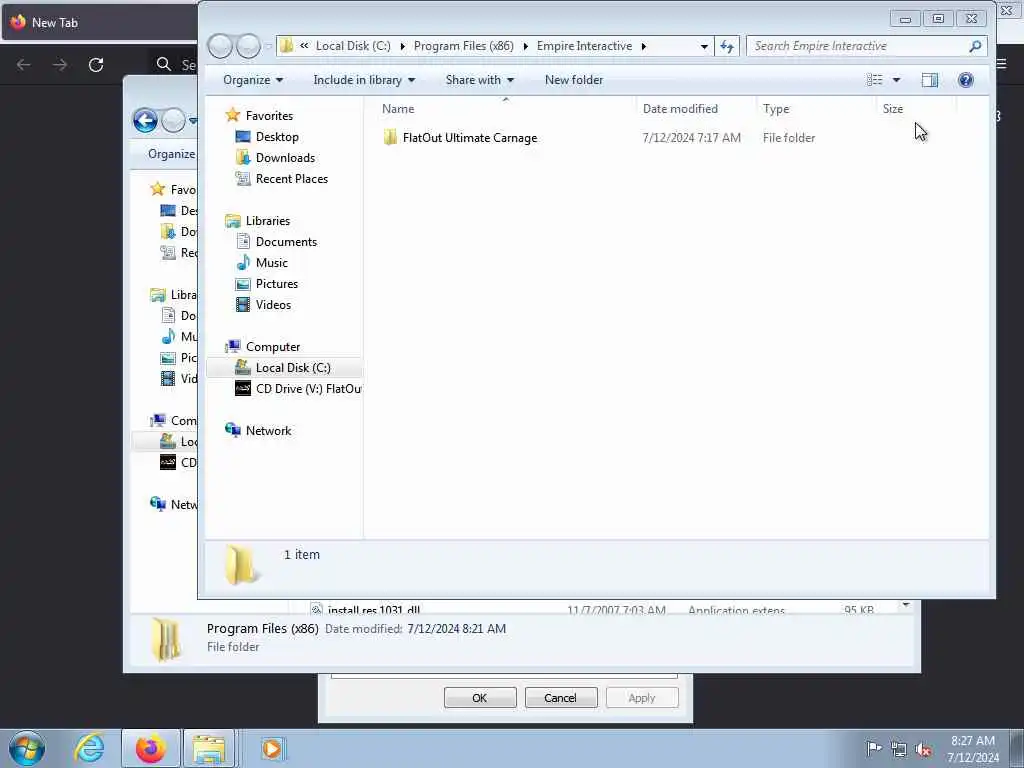This screenshot has height=768, width=1024.
Task: Select Computer in front window tree
Action: pos(272,347)
